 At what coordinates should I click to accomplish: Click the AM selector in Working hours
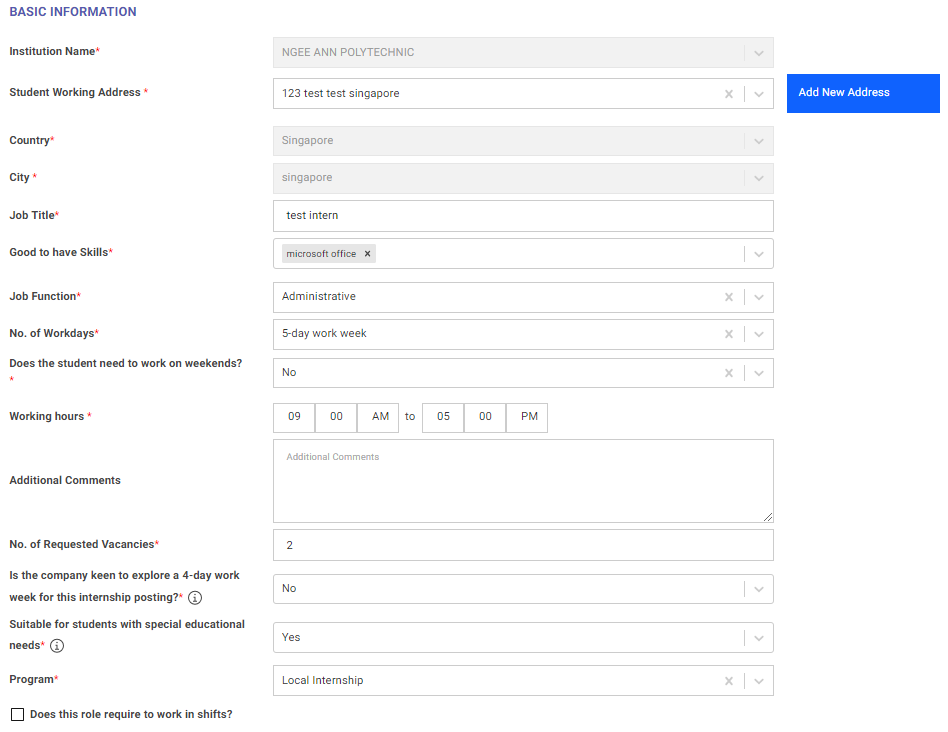pos(378,417)
